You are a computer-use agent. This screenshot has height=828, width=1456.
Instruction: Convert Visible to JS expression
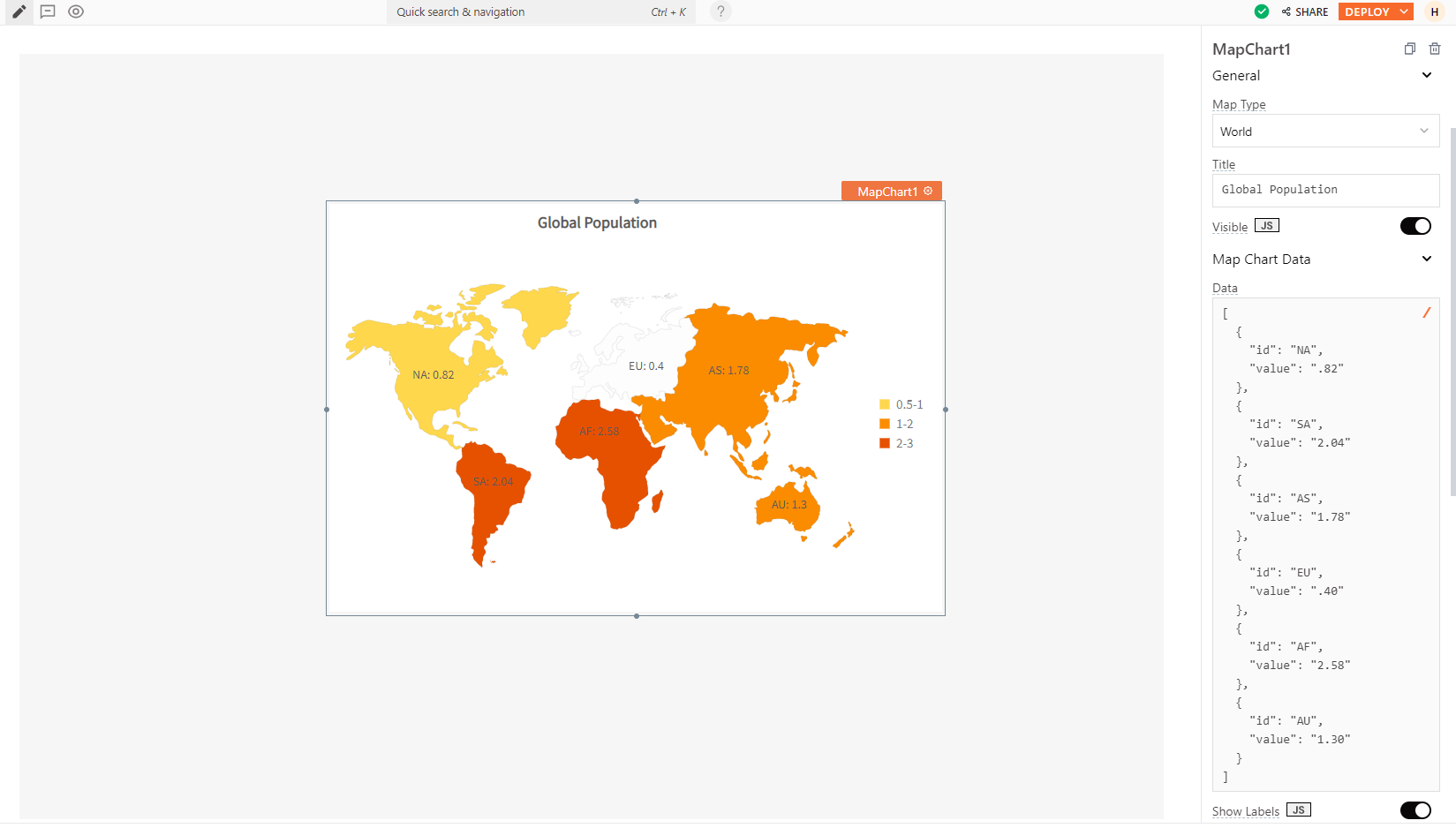(1266, 225)
